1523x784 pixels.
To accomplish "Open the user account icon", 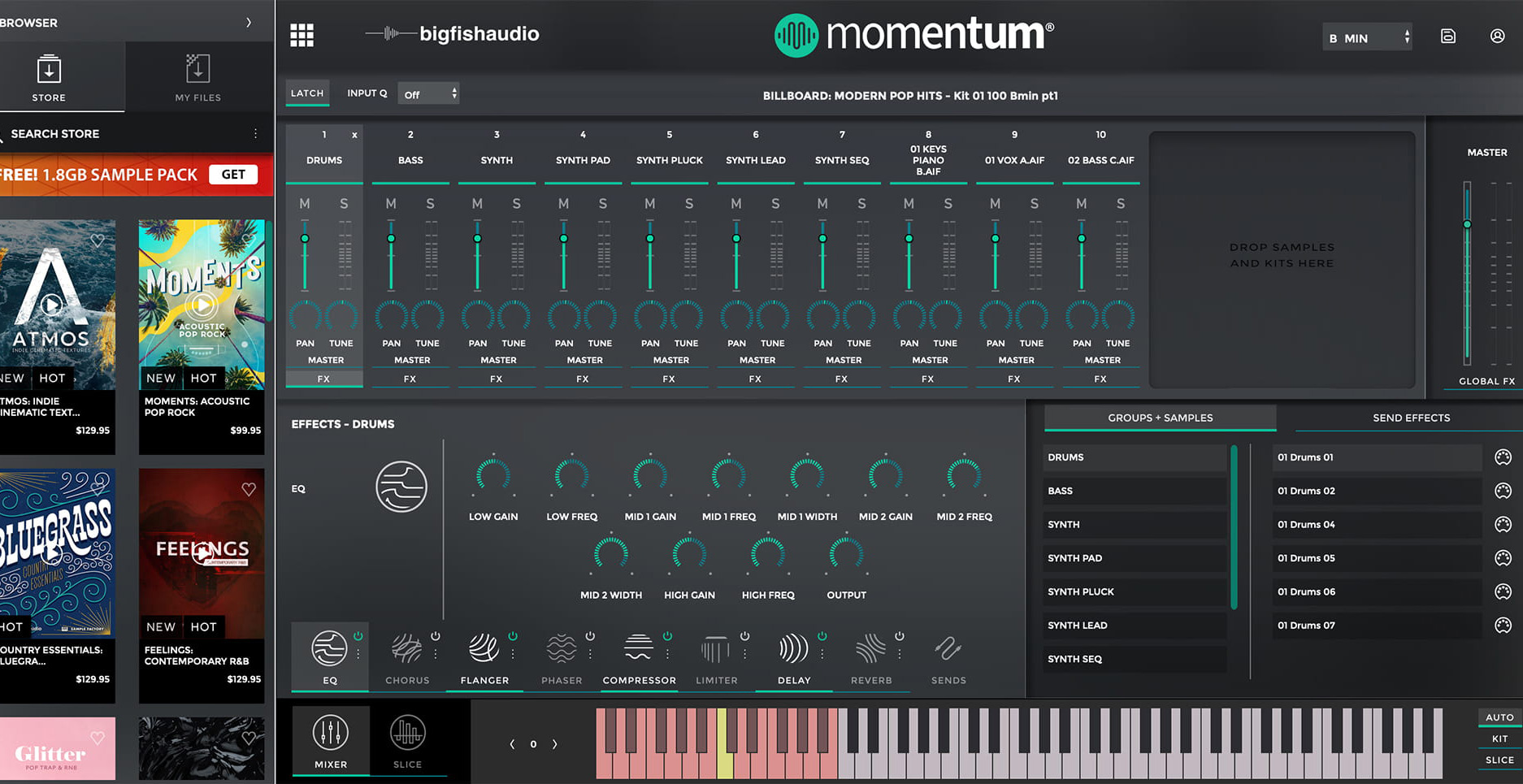I will click(x=1497, y=36).
